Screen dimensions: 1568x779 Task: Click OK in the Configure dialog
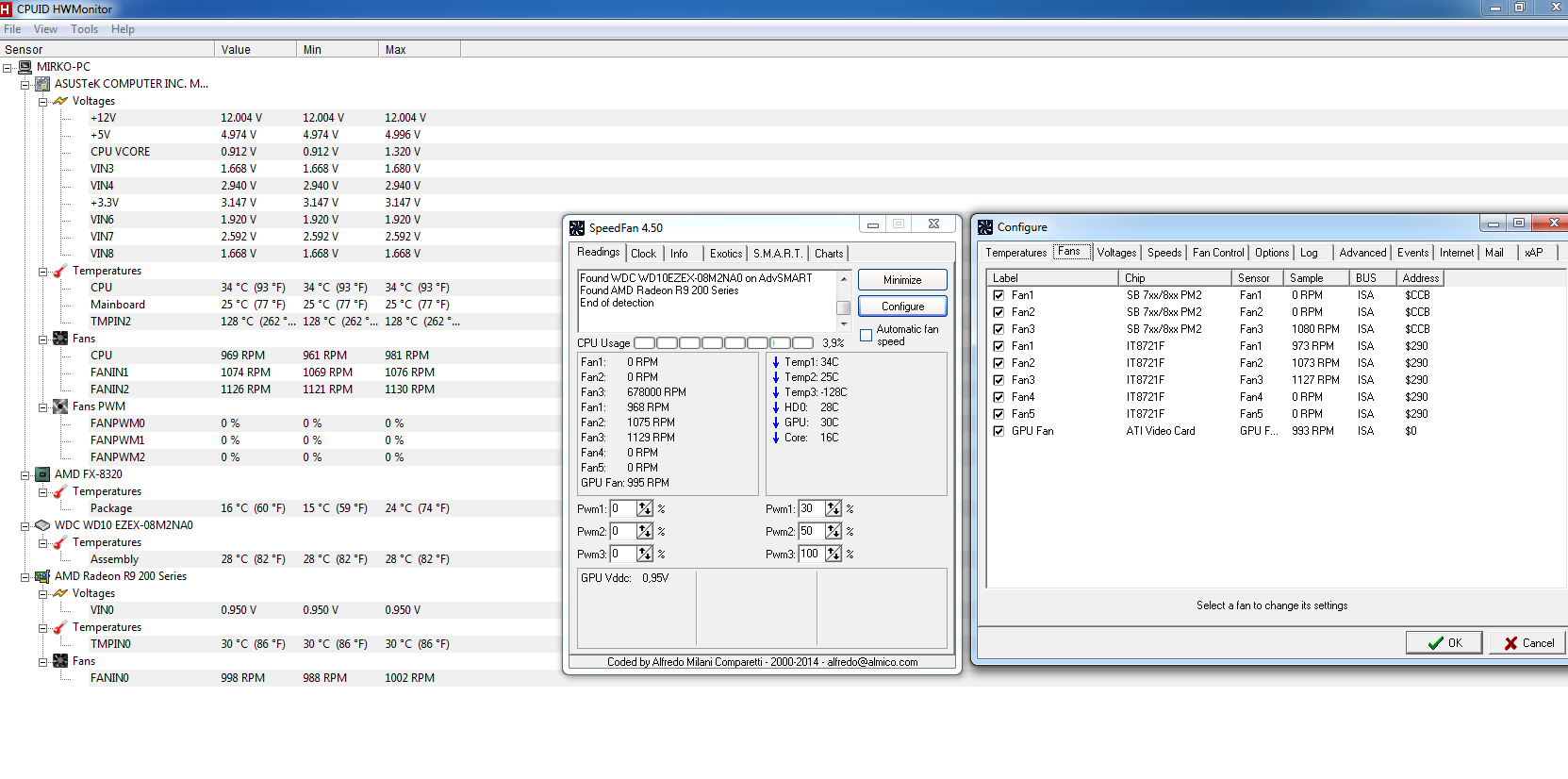1444,643
